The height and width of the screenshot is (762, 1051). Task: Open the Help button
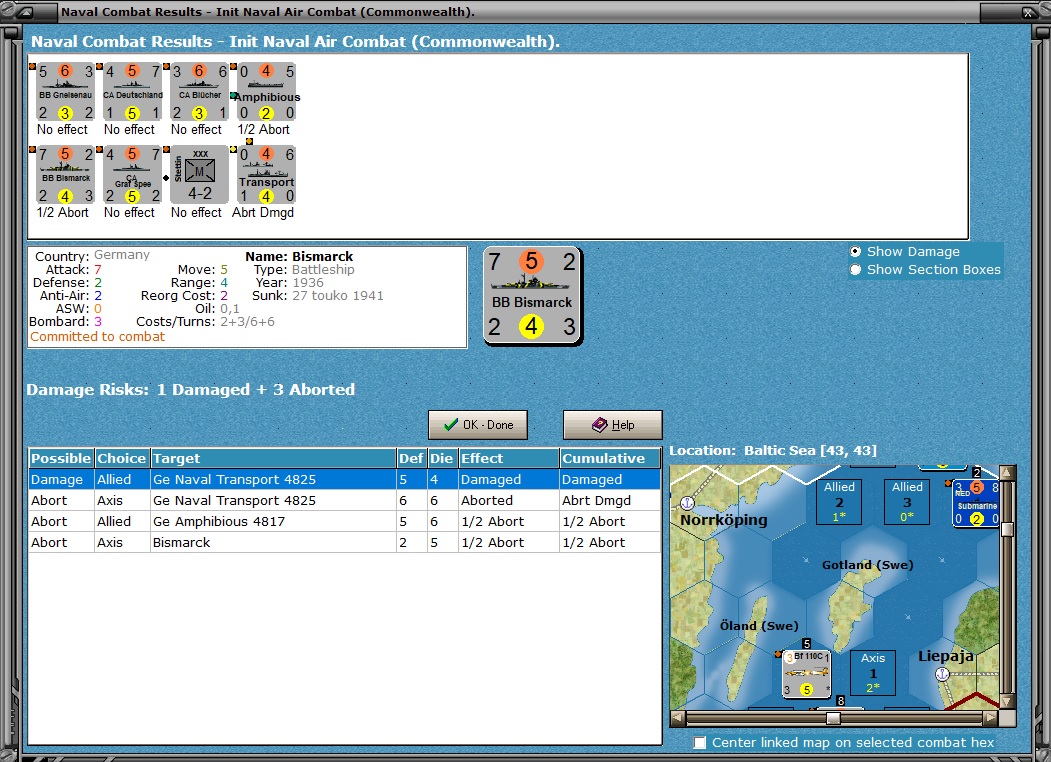[613, 425]
